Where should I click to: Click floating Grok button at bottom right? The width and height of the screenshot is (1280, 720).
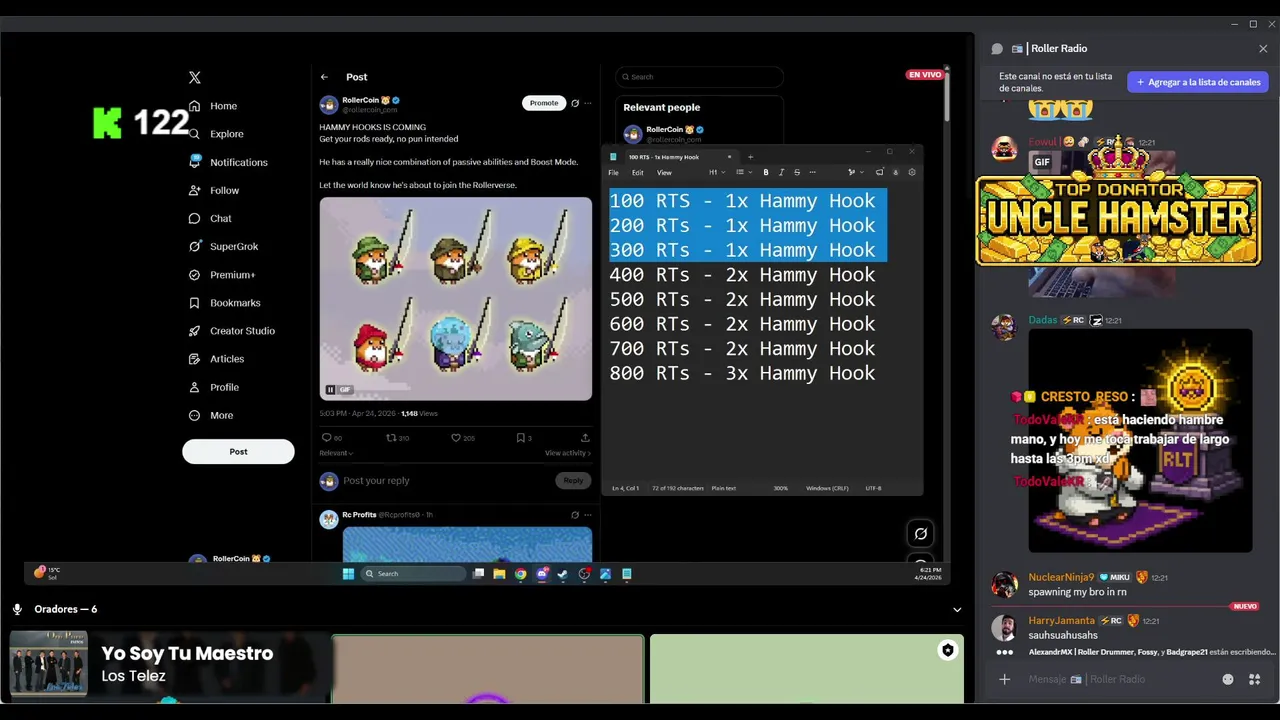[x=921, y=534]
